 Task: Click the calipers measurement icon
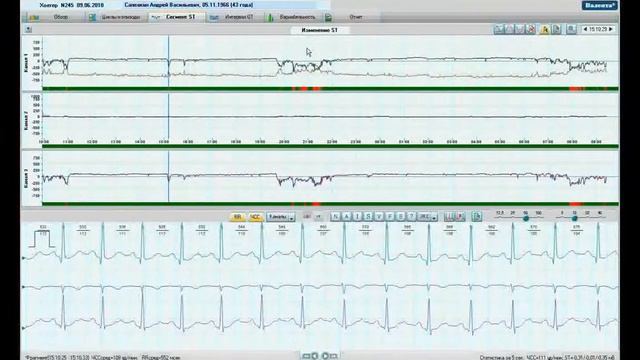449,217
